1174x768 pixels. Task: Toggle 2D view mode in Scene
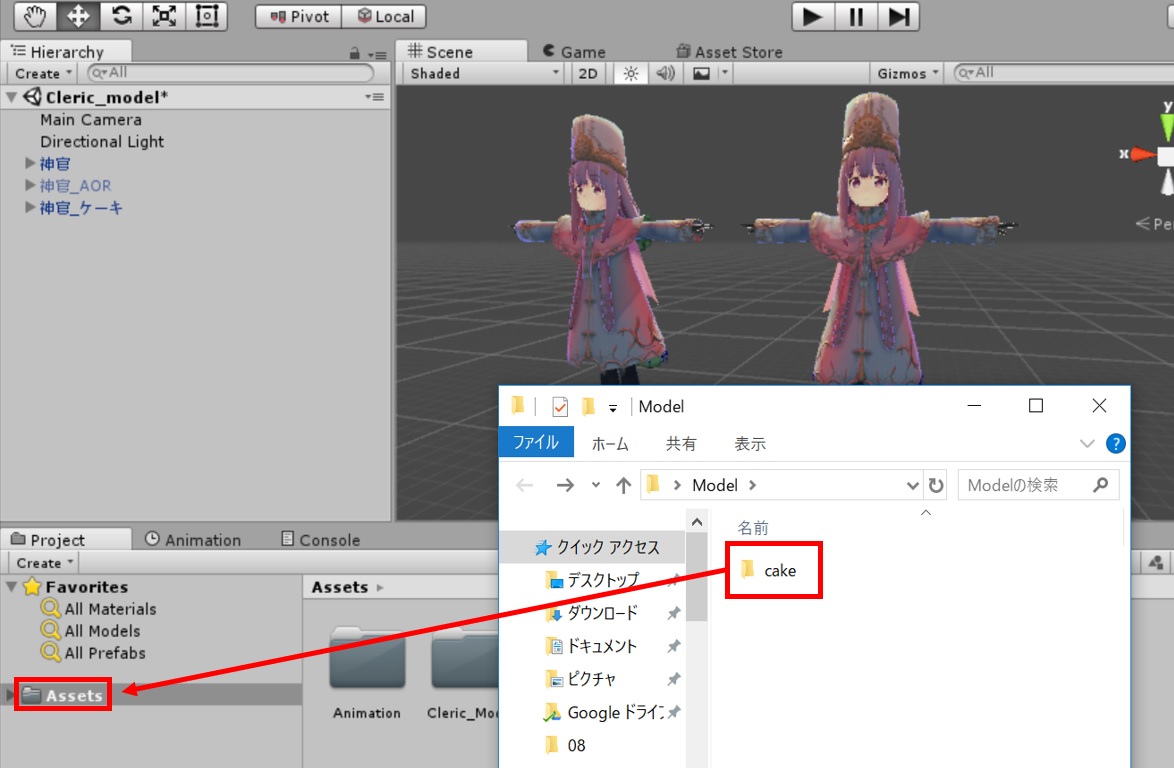588,73
